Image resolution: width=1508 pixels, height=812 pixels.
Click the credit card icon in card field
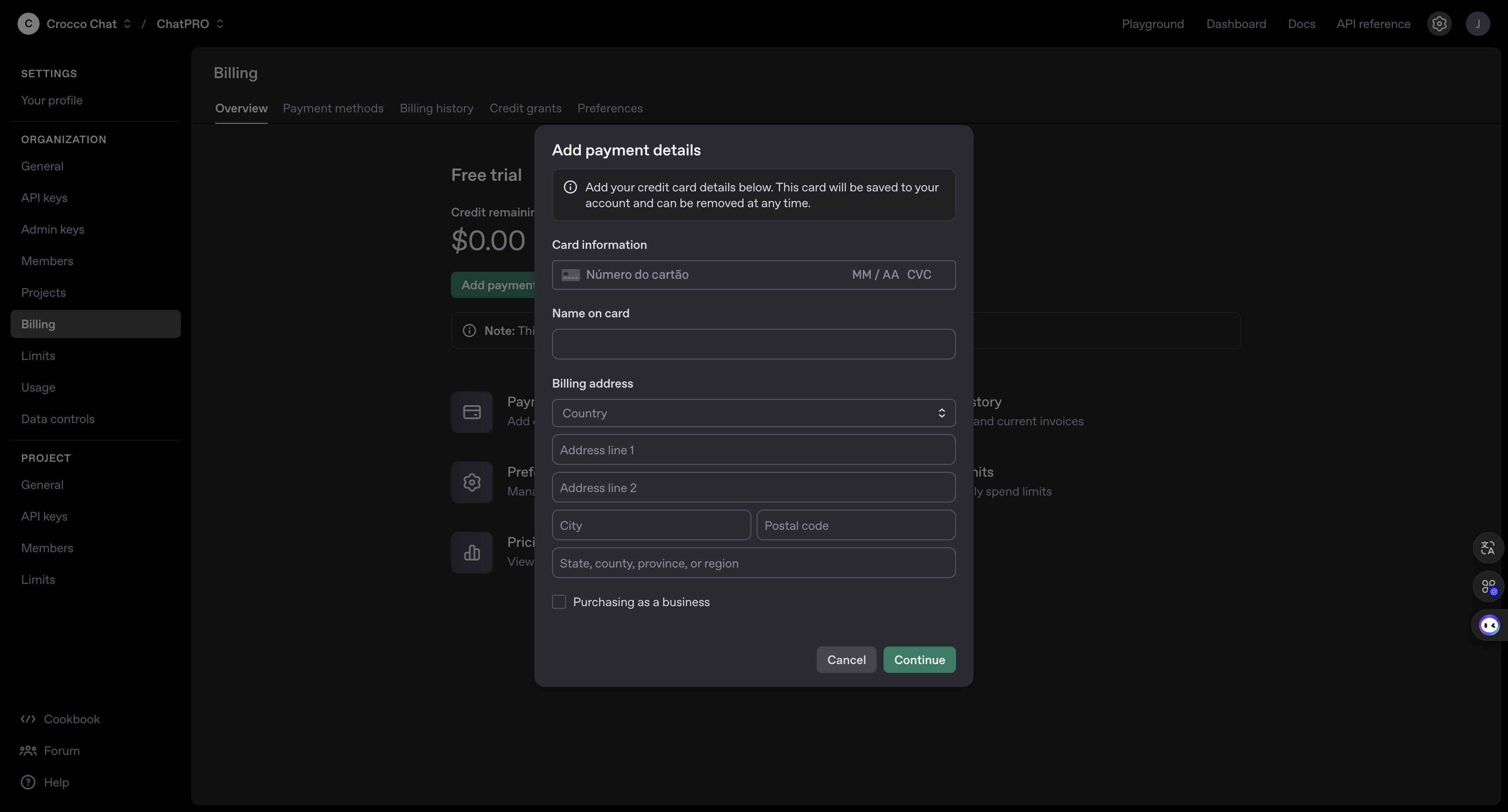[570, 275]
